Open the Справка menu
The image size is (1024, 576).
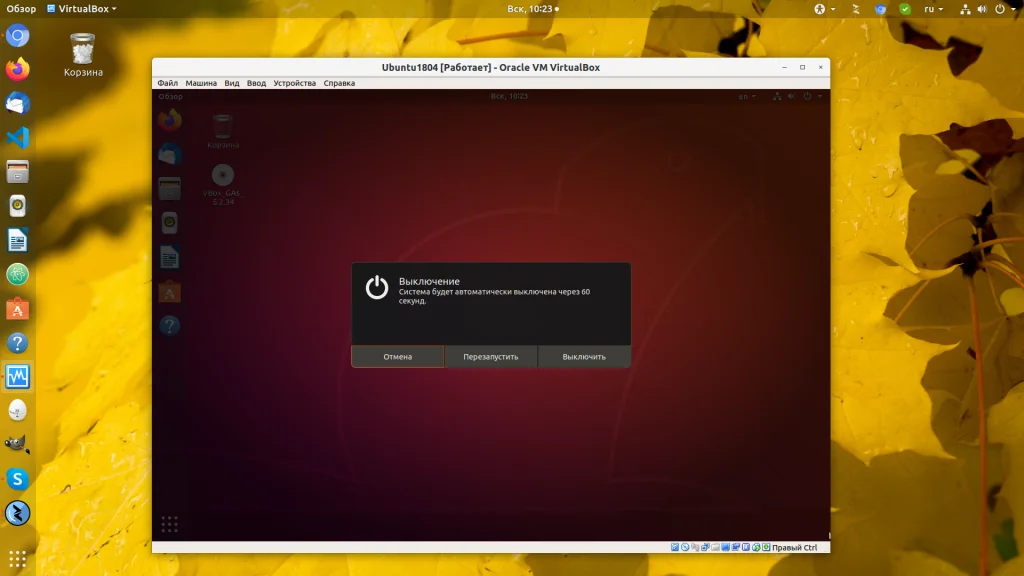339,83
